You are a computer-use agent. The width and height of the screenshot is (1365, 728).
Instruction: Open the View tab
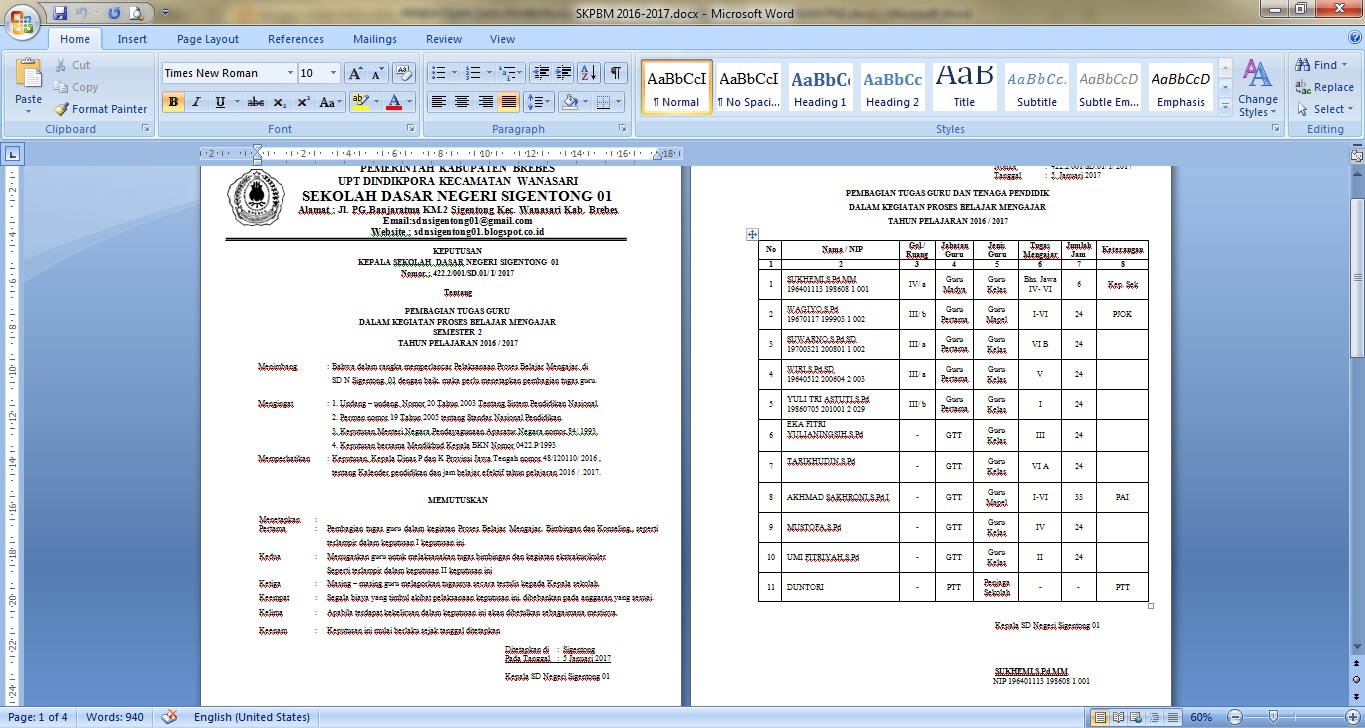coord(503,39)
